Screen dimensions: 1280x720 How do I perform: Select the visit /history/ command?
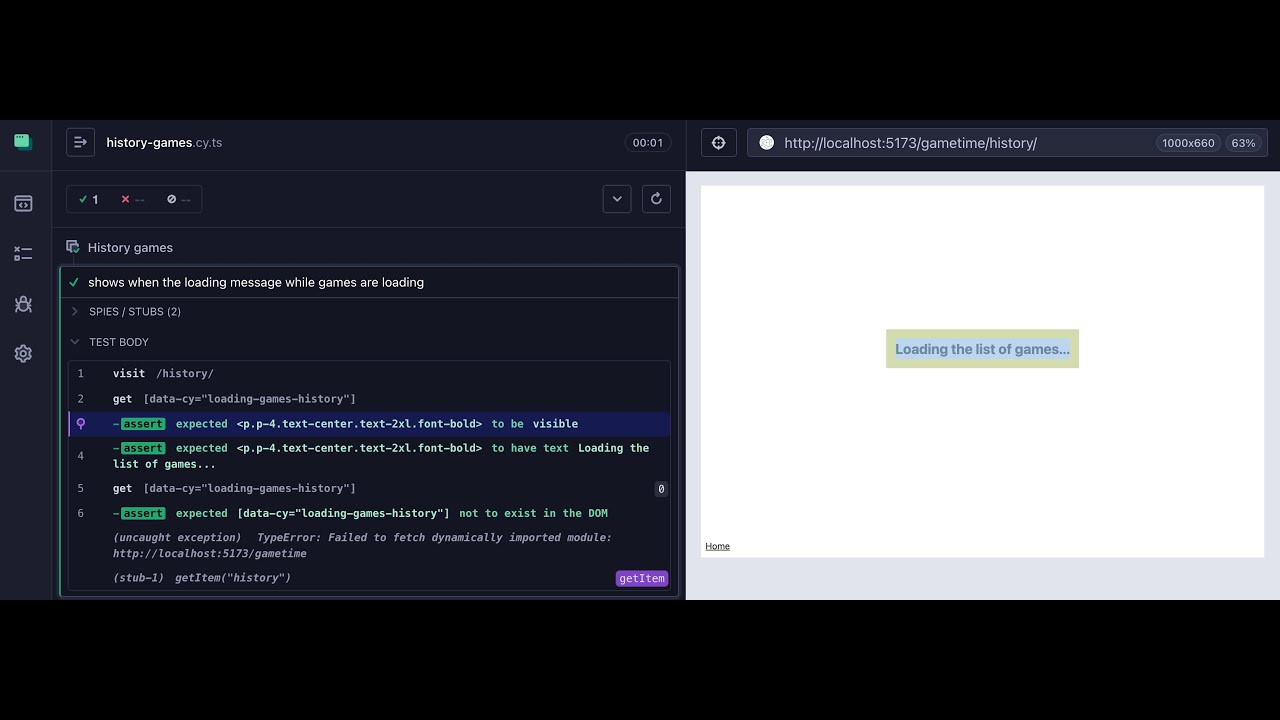pyautogui.click(x=369, y=374)
